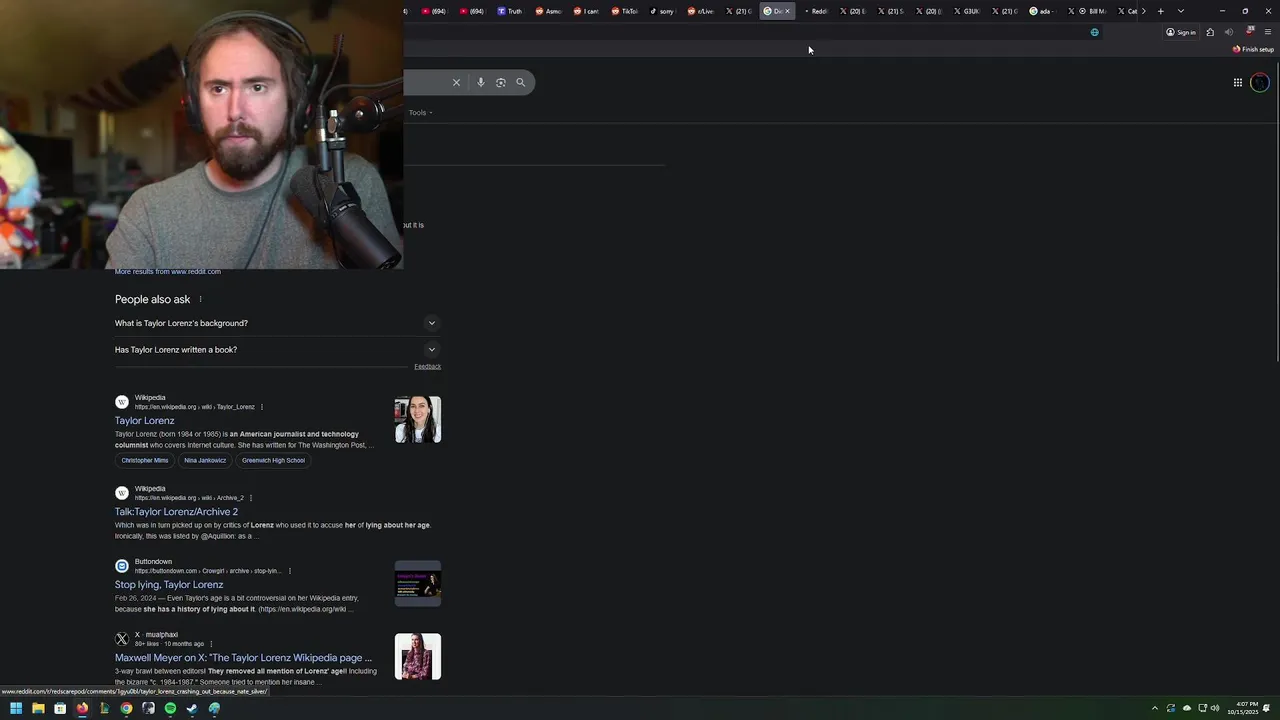Clear the search box with the X icon
This screenshot has height=720, width=1280.
point(456,82)
